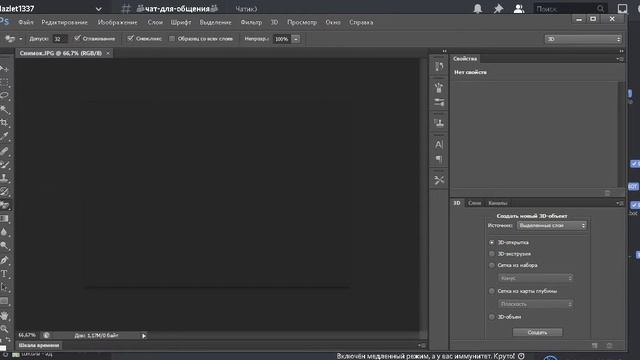Close the Снимок.JPG document tab
Screen dimensions: 640x360
(108, 53)
